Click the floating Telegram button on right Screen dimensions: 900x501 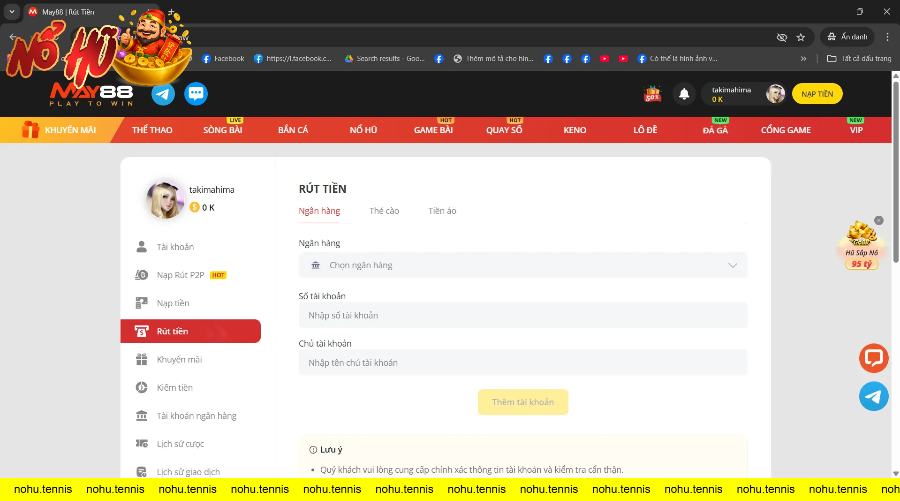click(873, 396)
